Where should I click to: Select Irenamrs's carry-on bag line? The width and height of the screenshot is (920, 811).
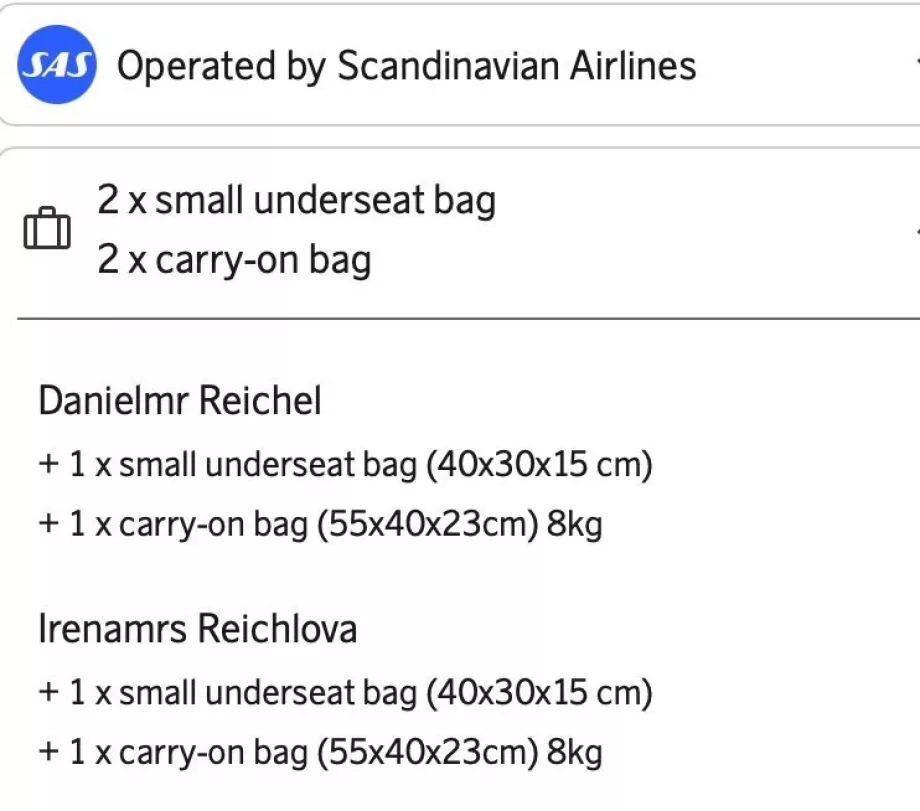(x=320, y=751)
